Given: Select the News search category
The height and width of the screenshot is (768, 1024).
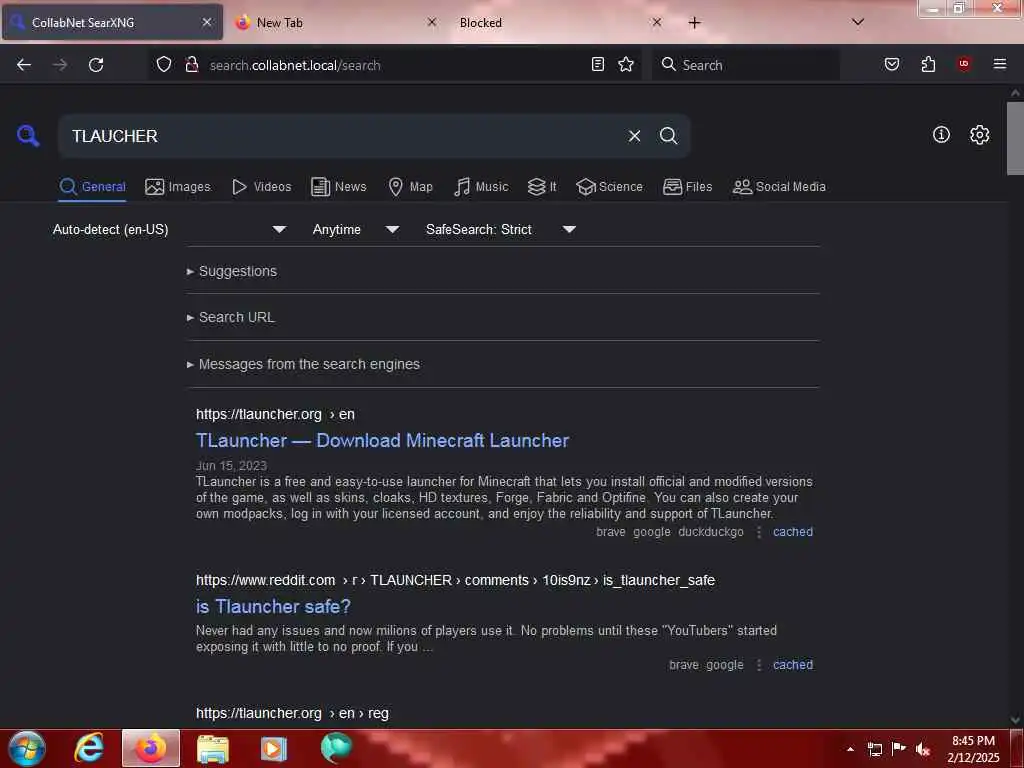Looking at the screenshot, I should point(338,187).
